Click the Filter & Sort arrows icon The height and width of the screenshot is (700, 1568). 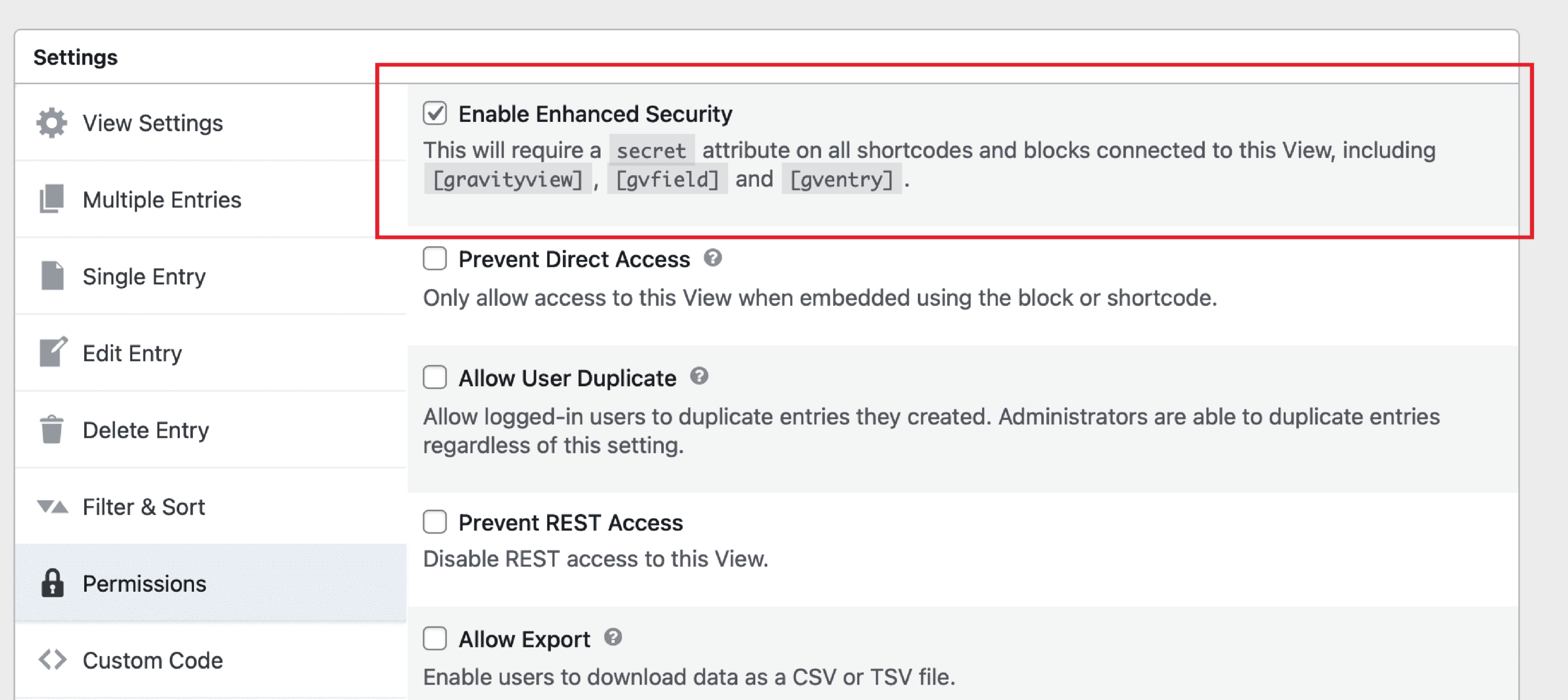52,507
